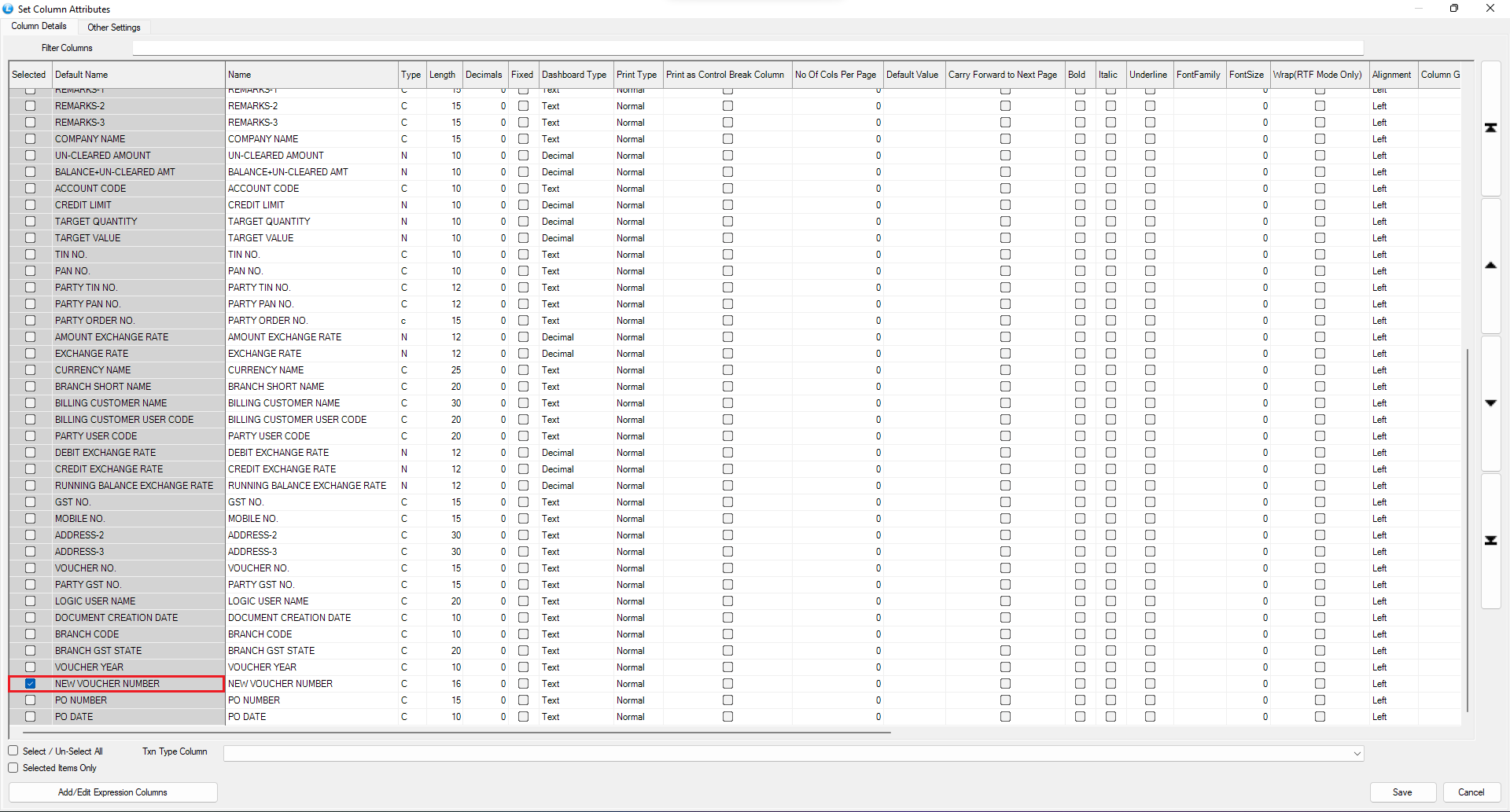Toggle the Select / Un-Select All checkbox
Image resolution: width=1510 pixels, height=812 pixels.
click(x=13, y=751)
